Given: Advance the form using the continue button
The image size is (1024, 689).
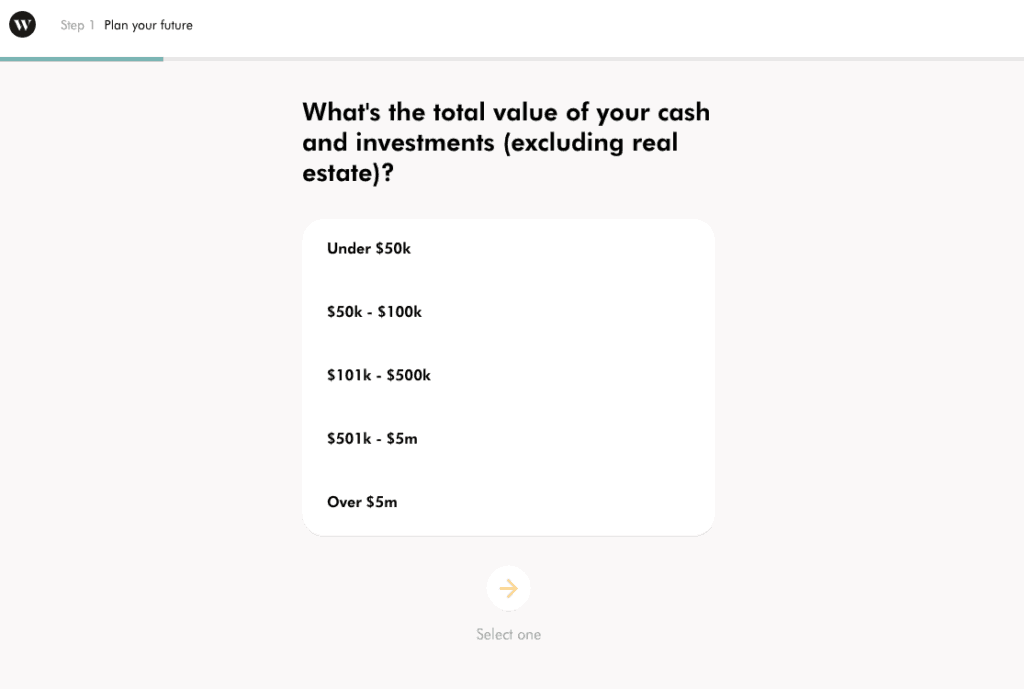Looking at the screenshot, I should pyautogui.click(x=509, y=588).
